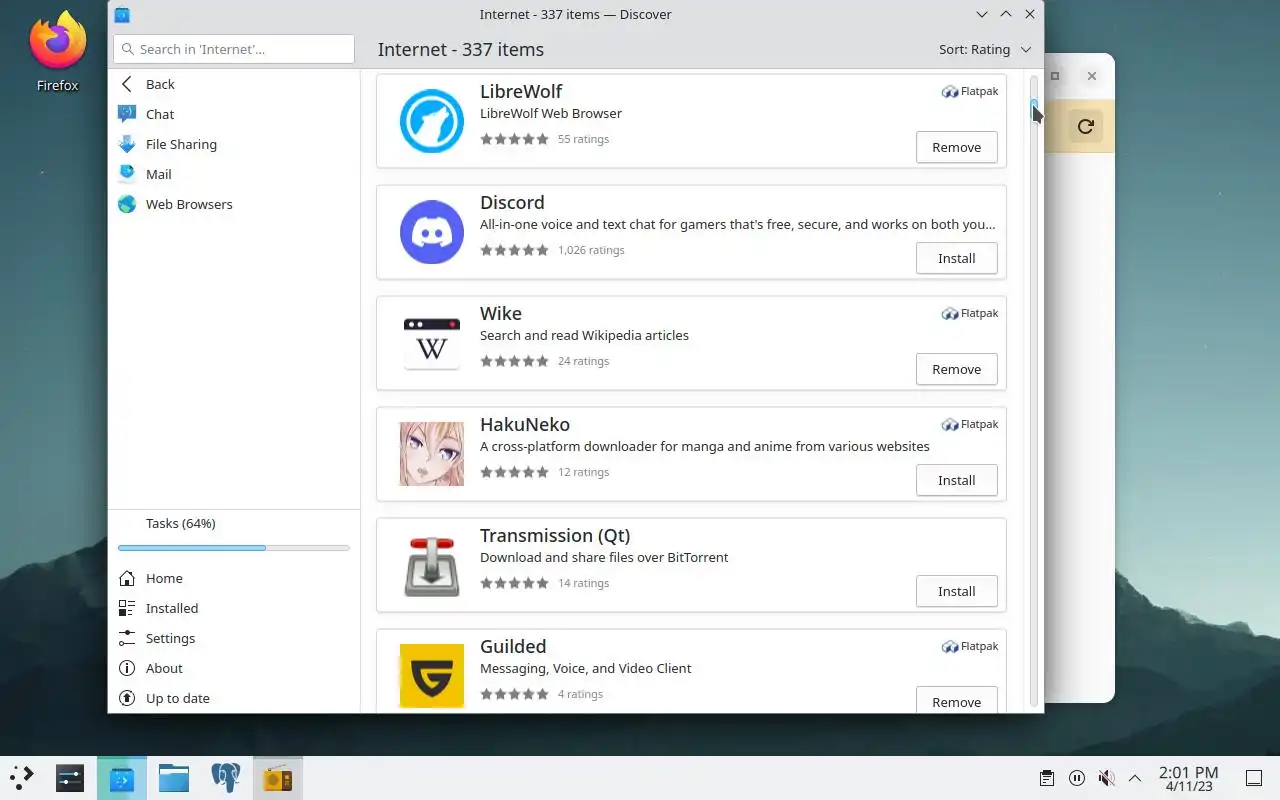The image size is (1280, 800).
Task: Open the Web Browsers category
Action: pyautogui.click(x=234, y=204)
